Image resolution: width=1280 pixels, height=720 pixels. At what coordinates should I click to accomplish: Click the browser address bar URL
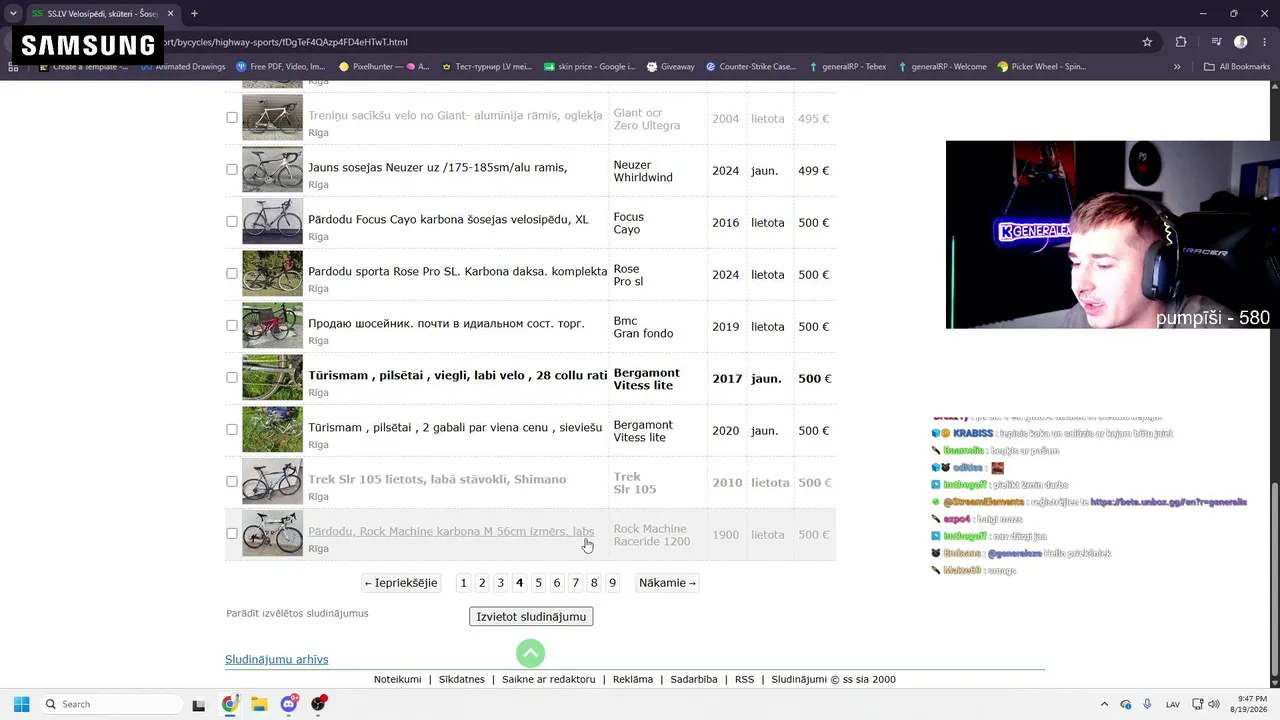click(285, 42)
